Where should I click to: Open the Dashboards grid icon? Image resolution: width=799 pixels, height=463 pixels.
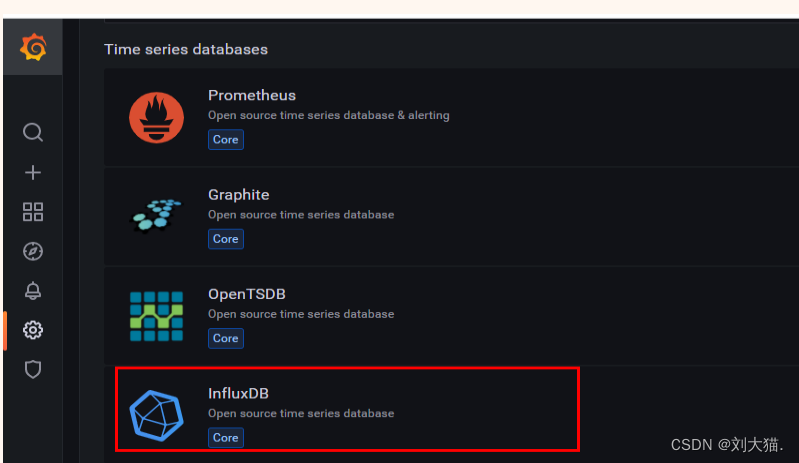tap(33, 211)
